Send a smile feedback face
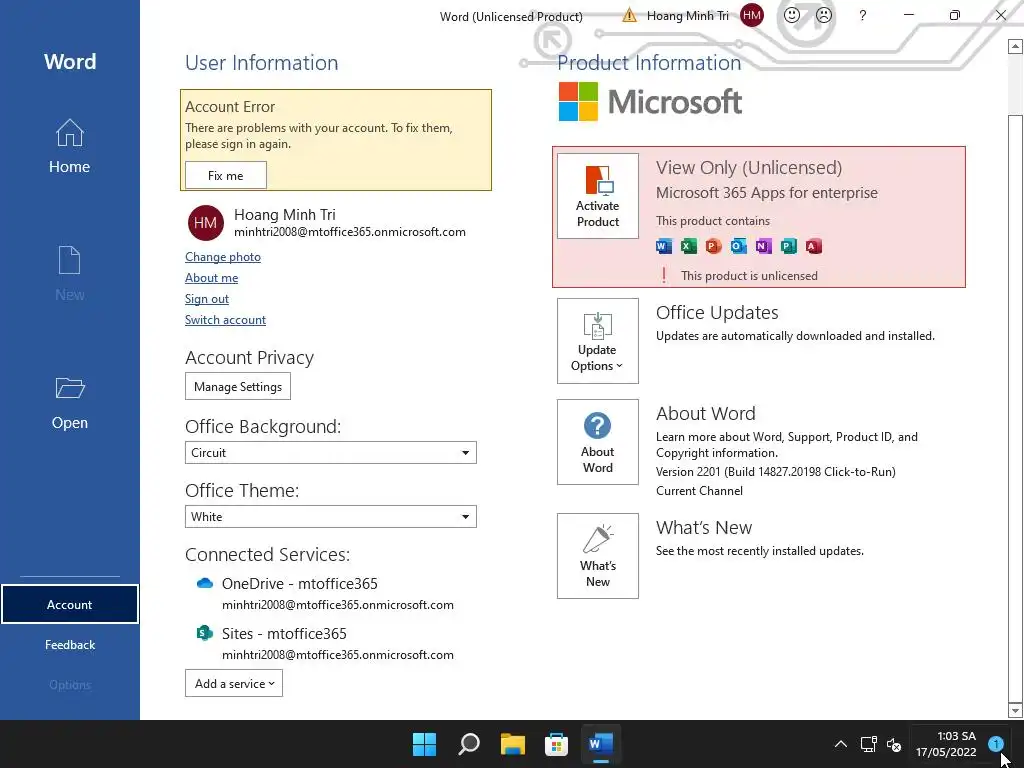 (792, 15)
